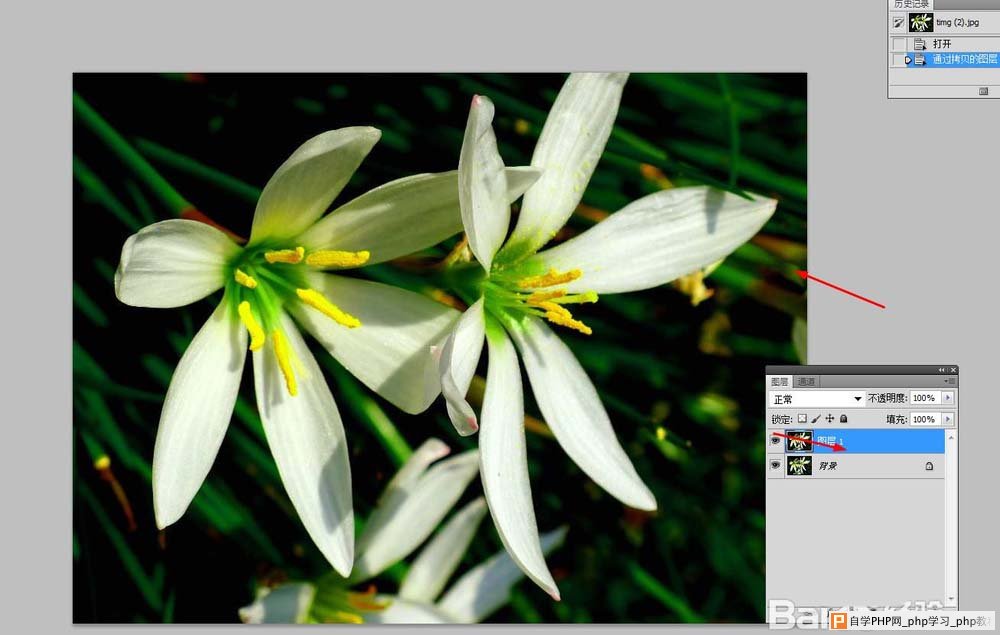This screenshot has height=635, width=1000.
Task: Switch to the 通道 channels tab
Action: pyautogui.click(x=806, y=381)
